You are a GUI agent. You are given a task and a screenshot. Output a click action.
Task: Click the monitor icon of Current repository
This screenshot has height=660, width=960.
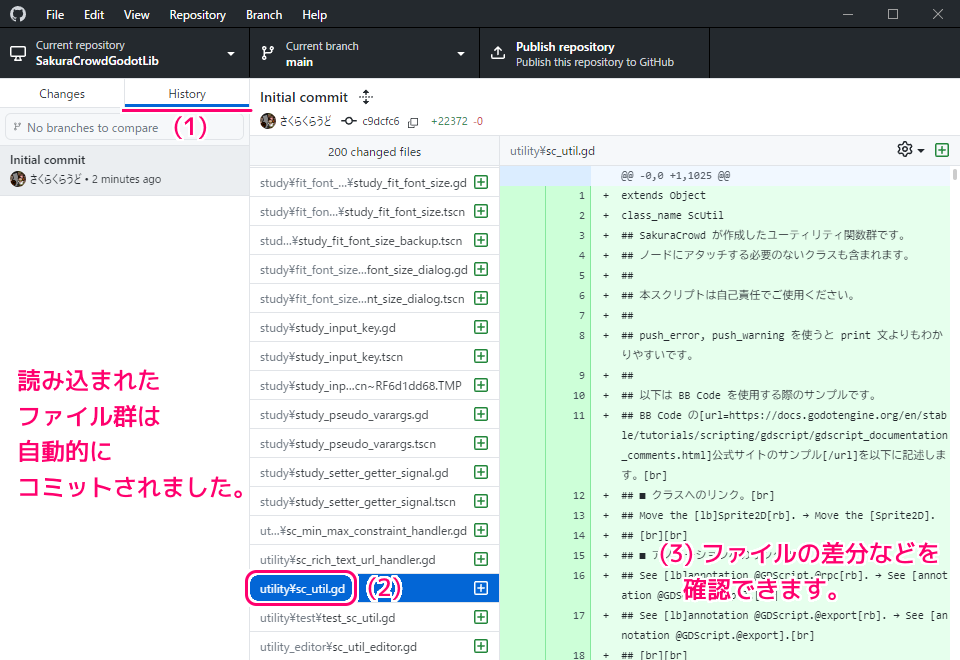(18, 53)
